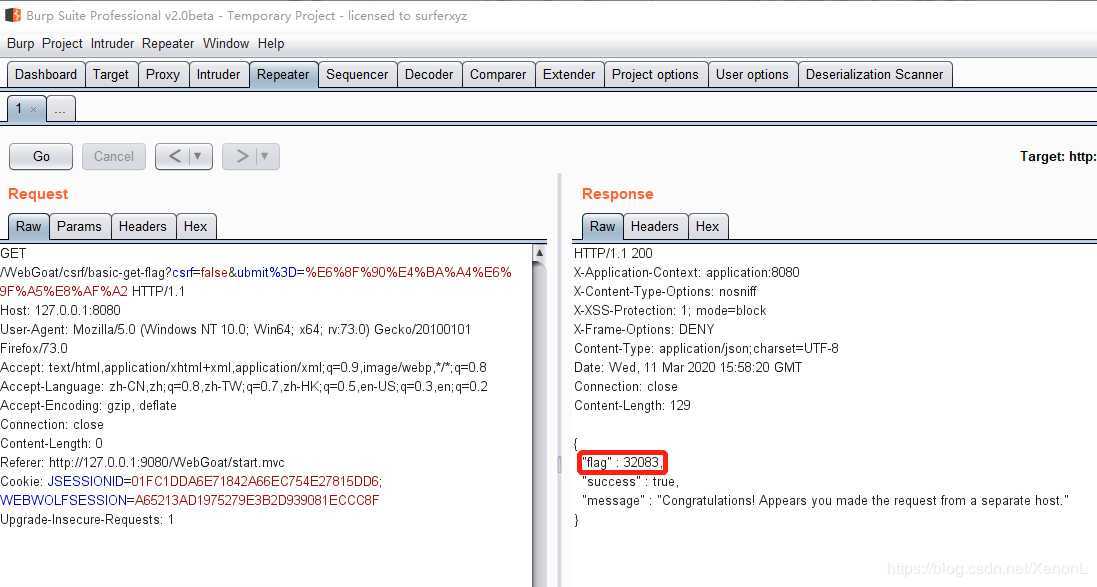The height and width of the screenshot is (587, 1097).
Task: Switch to the Proxy tab
Action: point(163,74)
